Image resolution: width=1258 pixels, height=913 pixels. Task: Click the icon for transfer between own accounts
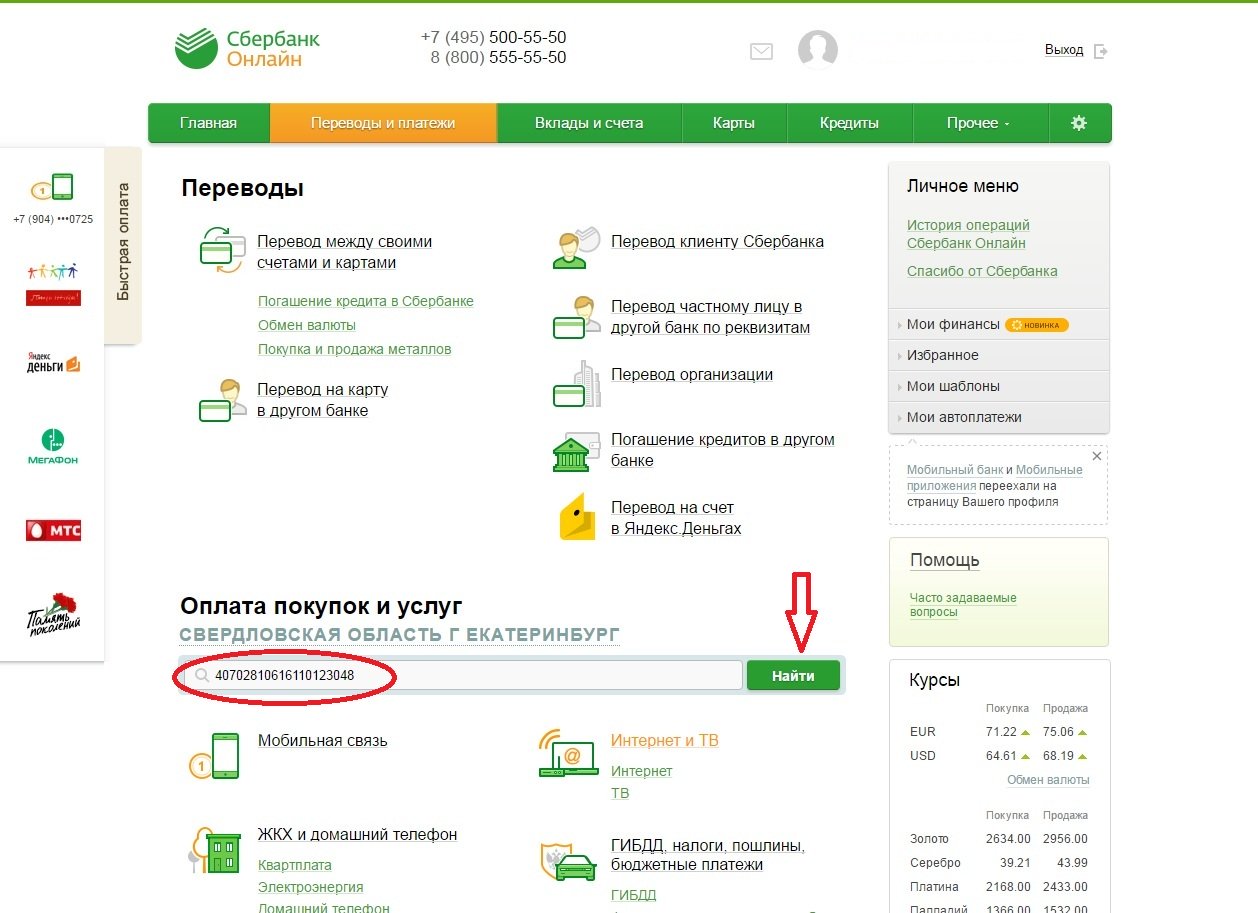click(222, 250)
